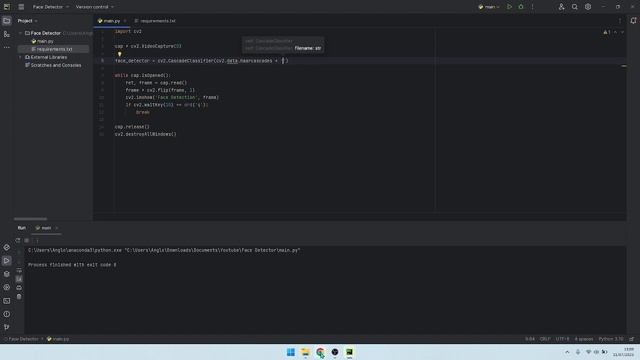The image size is (640, 360).
Task: Clear all Run console output
Action: (x=19, y=297)
